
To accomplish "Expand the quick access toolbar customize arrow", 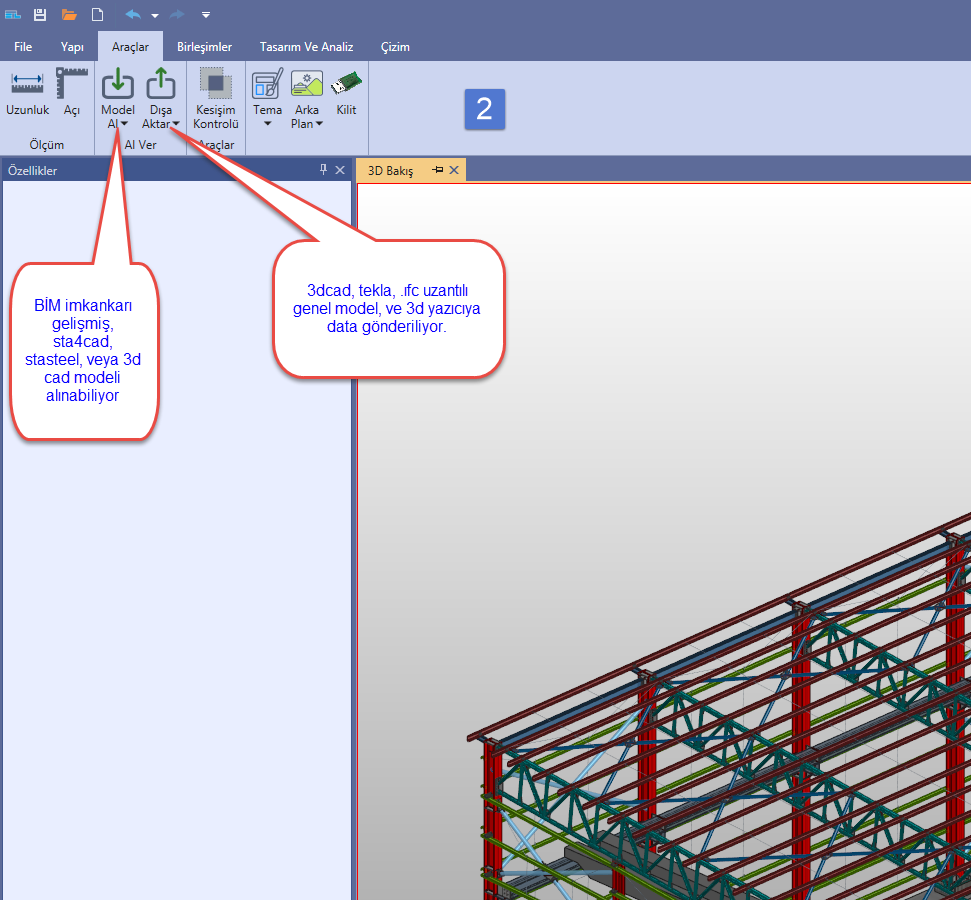I will (205, 15).
